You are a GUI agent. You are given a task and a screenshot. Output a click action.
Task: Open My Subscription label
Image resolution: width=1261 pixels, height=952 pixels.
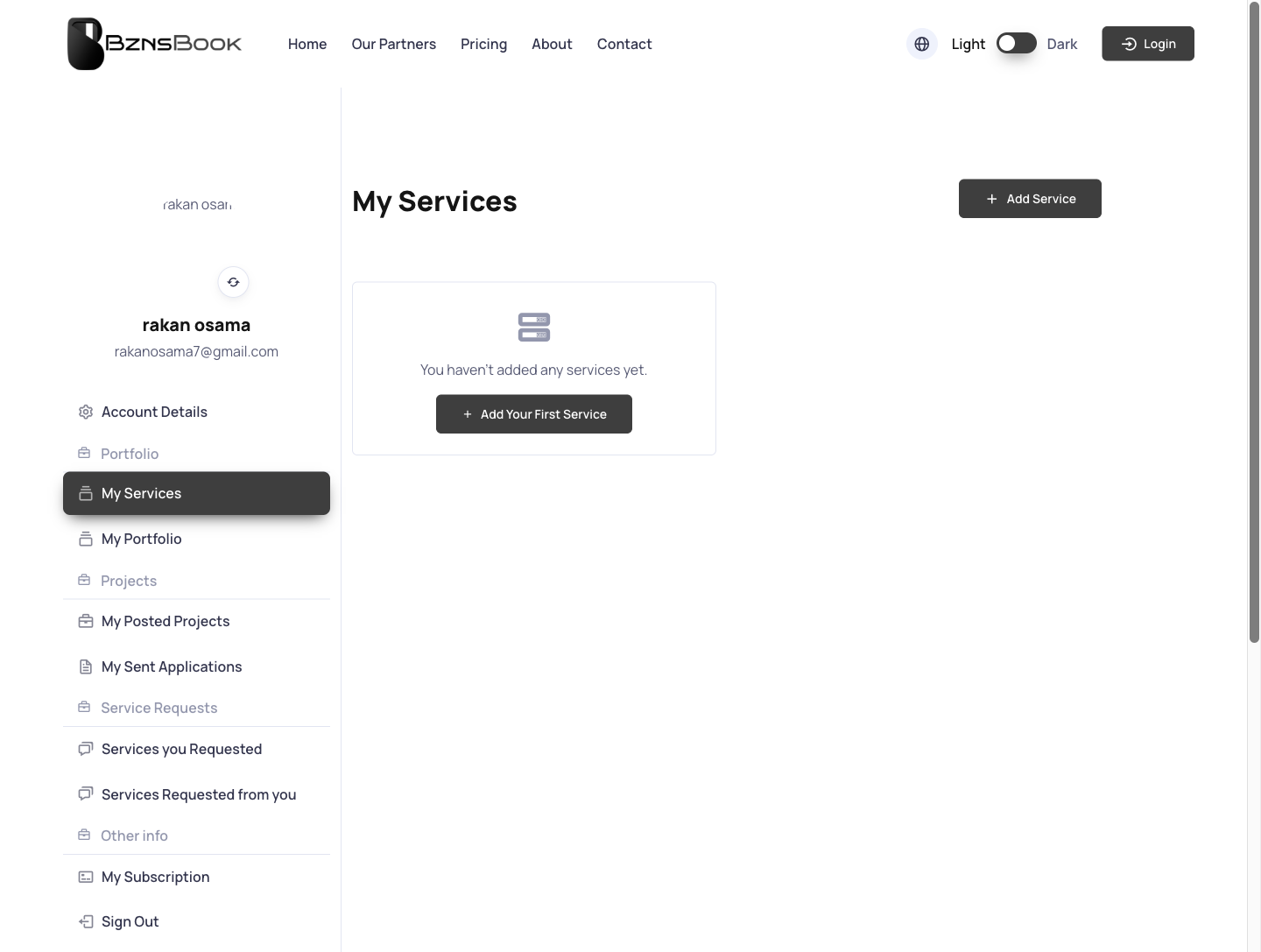156,877
